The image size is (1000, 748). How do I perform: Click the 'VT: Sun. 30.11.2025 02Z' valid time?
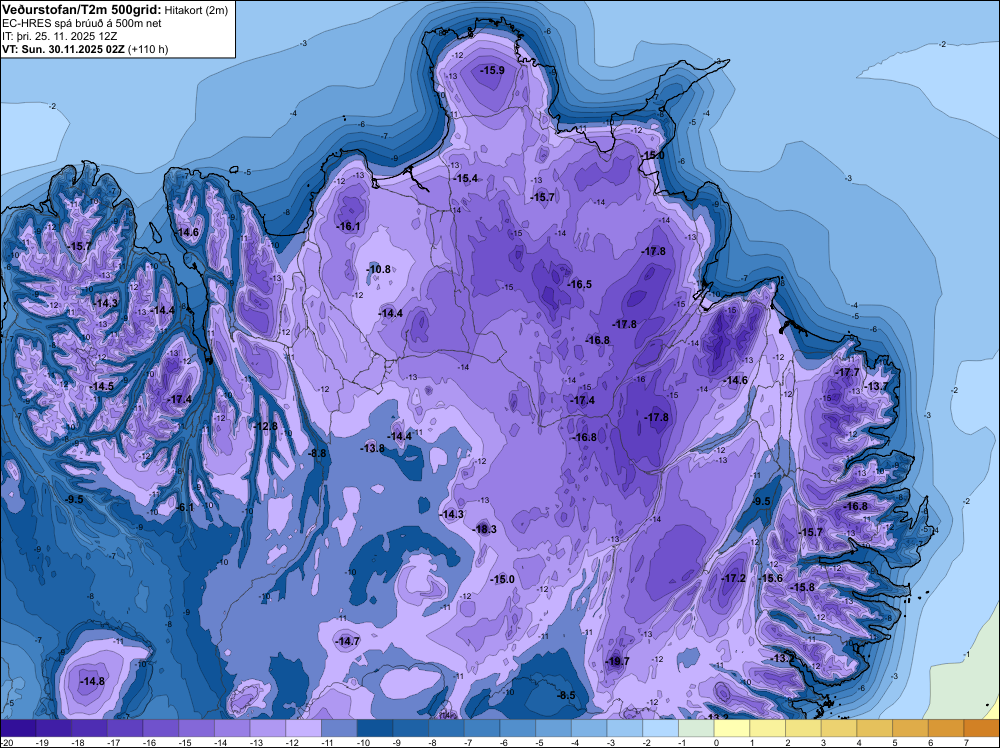(x=64, y=49)
